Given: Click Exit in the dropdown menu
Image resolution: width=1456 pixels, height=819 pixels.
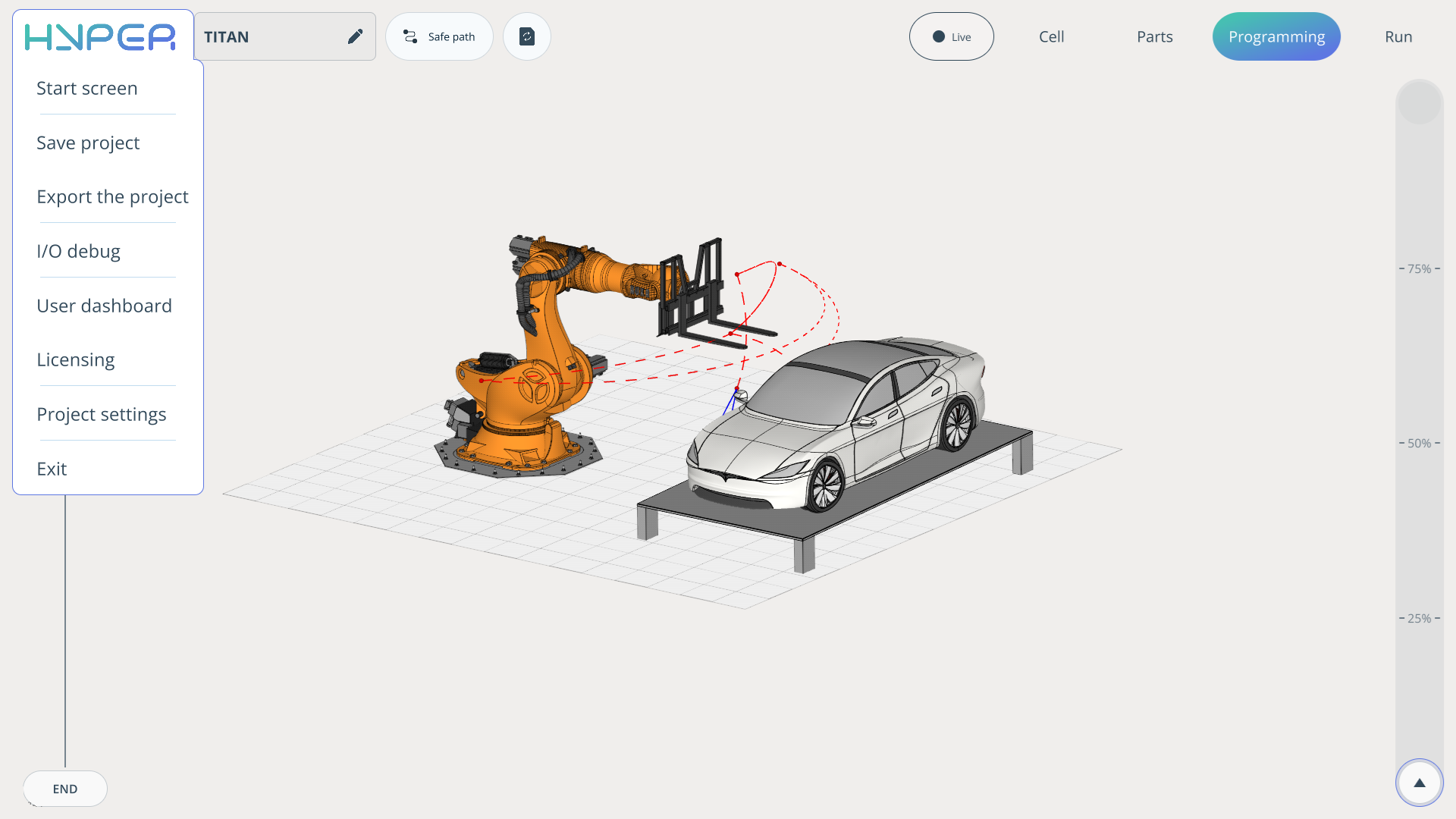Looking at the screenshot, I should coord(52,469).
